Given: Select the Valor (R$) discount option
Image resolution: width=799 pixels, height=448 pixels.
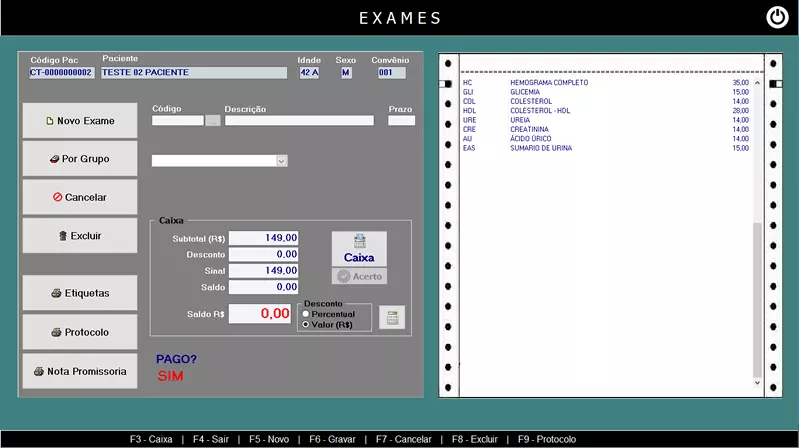Looking at the screenshot, I should coord(306,325).
